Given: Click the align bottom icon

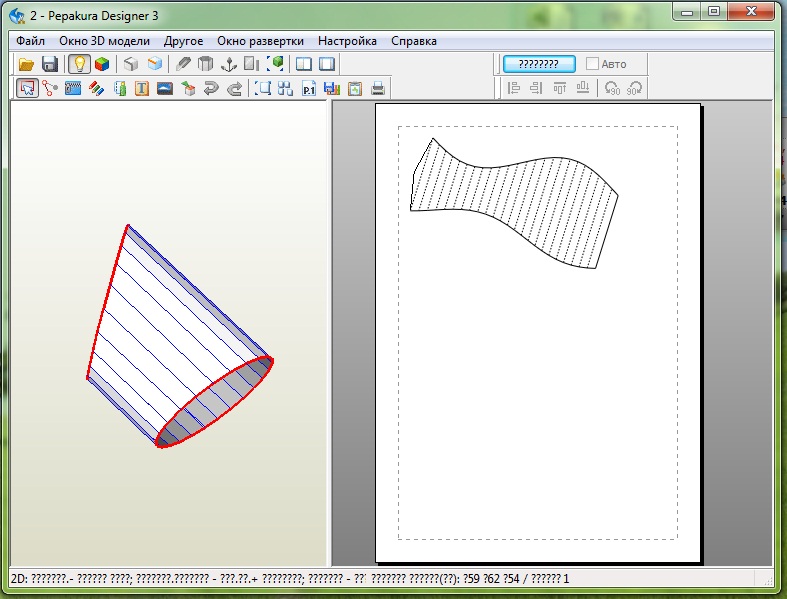Looking at the screenshot, I should pyautogui.click(x=583, y=88).
